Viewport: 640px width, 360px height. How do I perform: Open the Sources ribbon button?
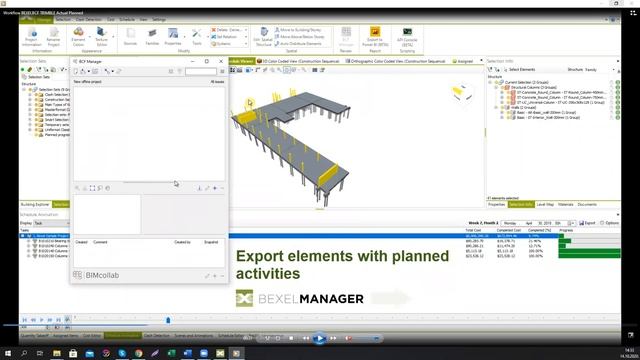130,37
